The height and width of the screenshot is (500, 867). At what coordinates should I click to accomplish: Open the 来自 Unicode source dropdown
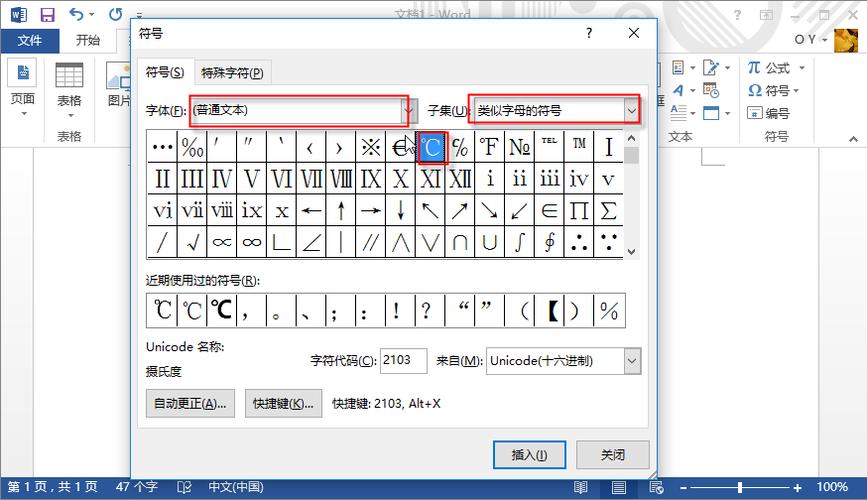coord(632,361)
